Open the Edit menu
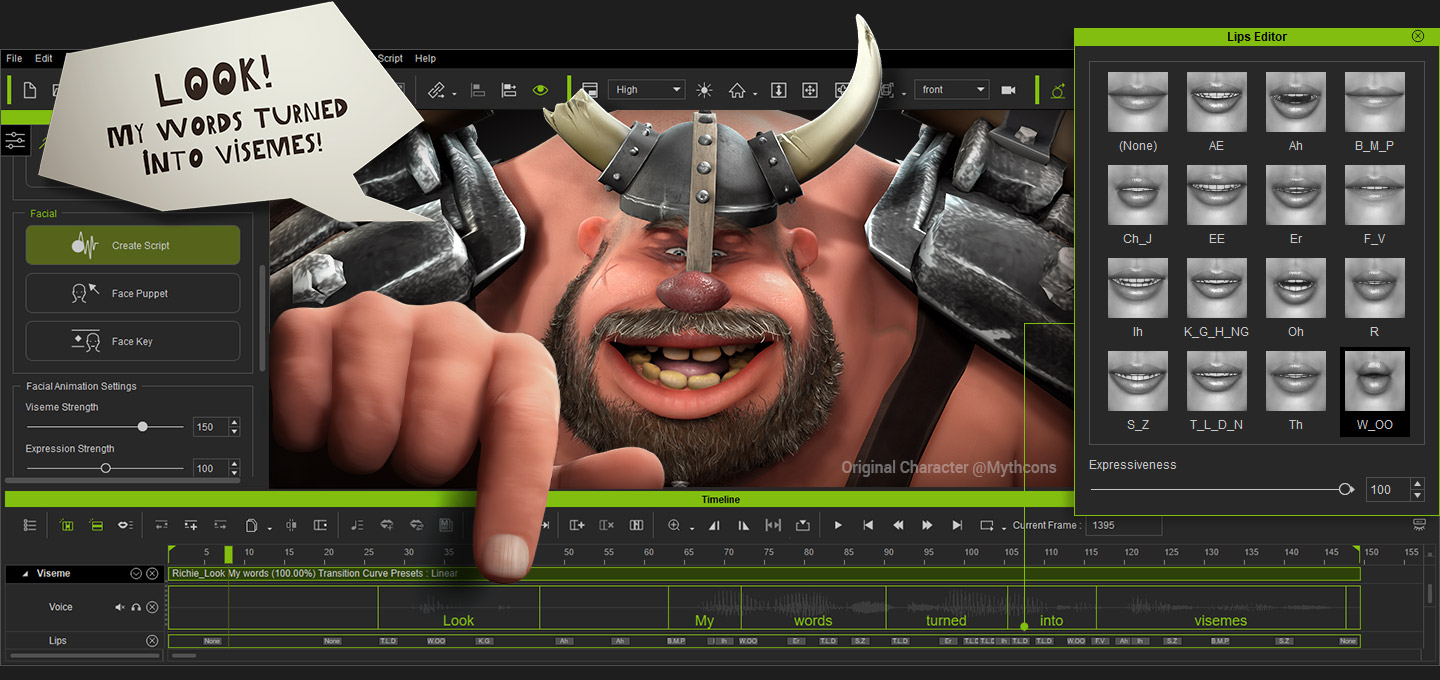Viewport: 1440px width, 680px height. click(x=44, y=58)
